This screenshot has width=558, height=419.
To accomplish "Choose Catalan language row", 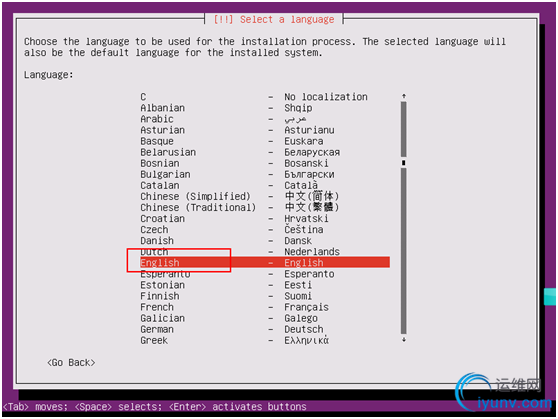I will [265, 185].
